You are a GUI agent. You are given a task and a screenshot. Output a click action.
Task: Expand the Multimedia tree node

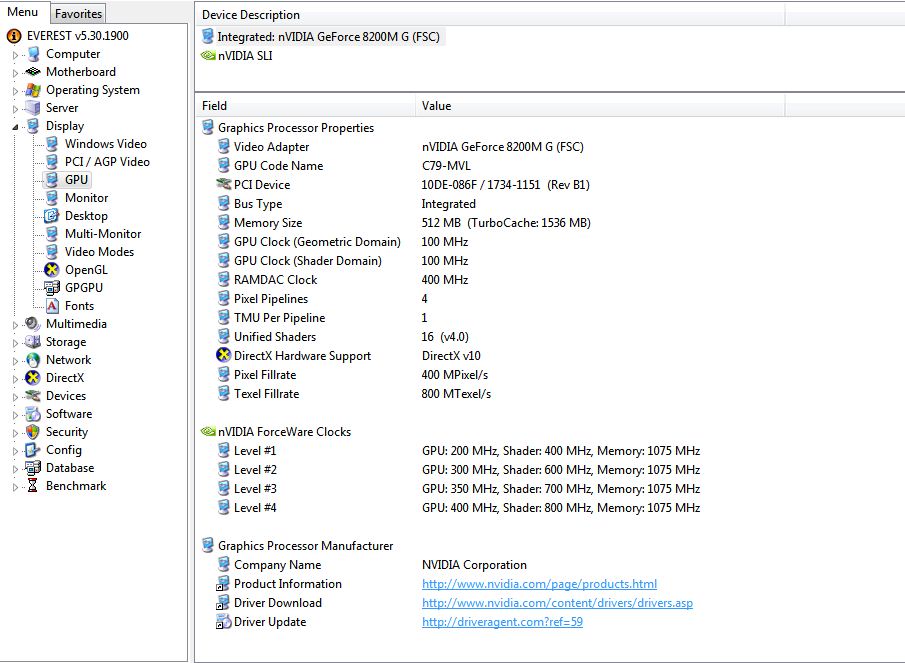click(x=16, y=325)
